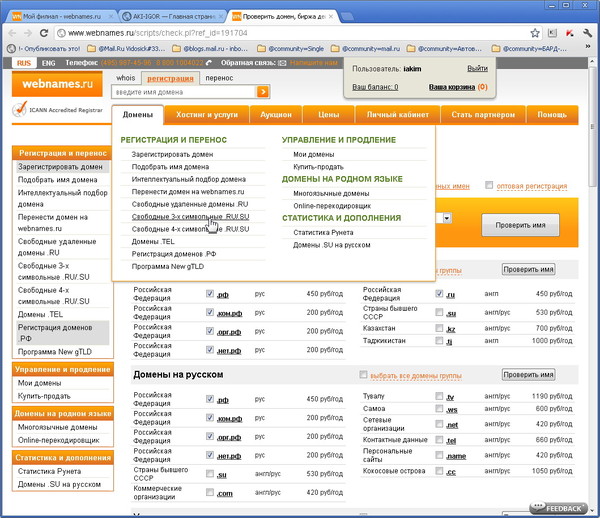Viewport: 600px width, 518px height.
Task: Open the FEEDBACK speech bubble widget
Action: 559,508
